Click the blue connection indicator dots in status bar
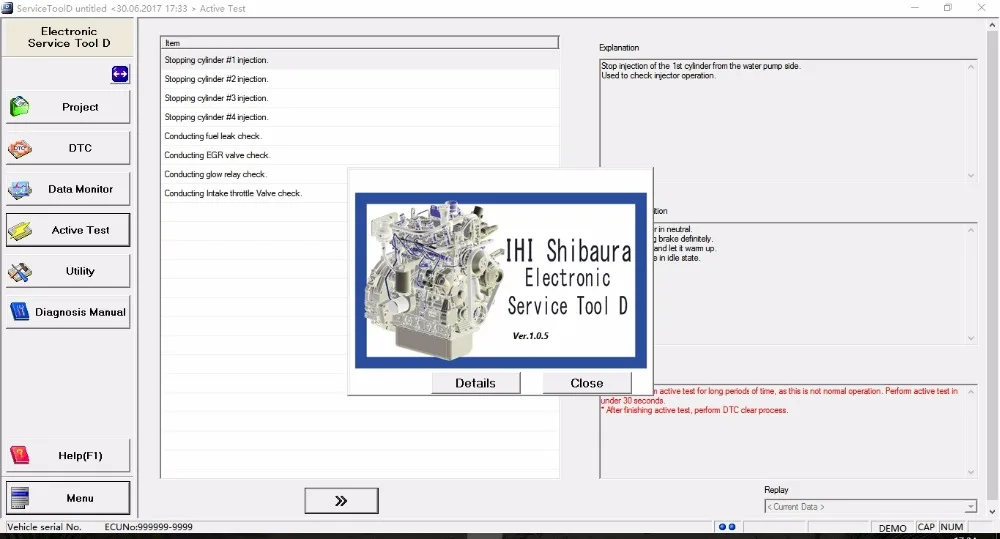This screenshot has width=1000, height=539. click(x=727, y=527)
